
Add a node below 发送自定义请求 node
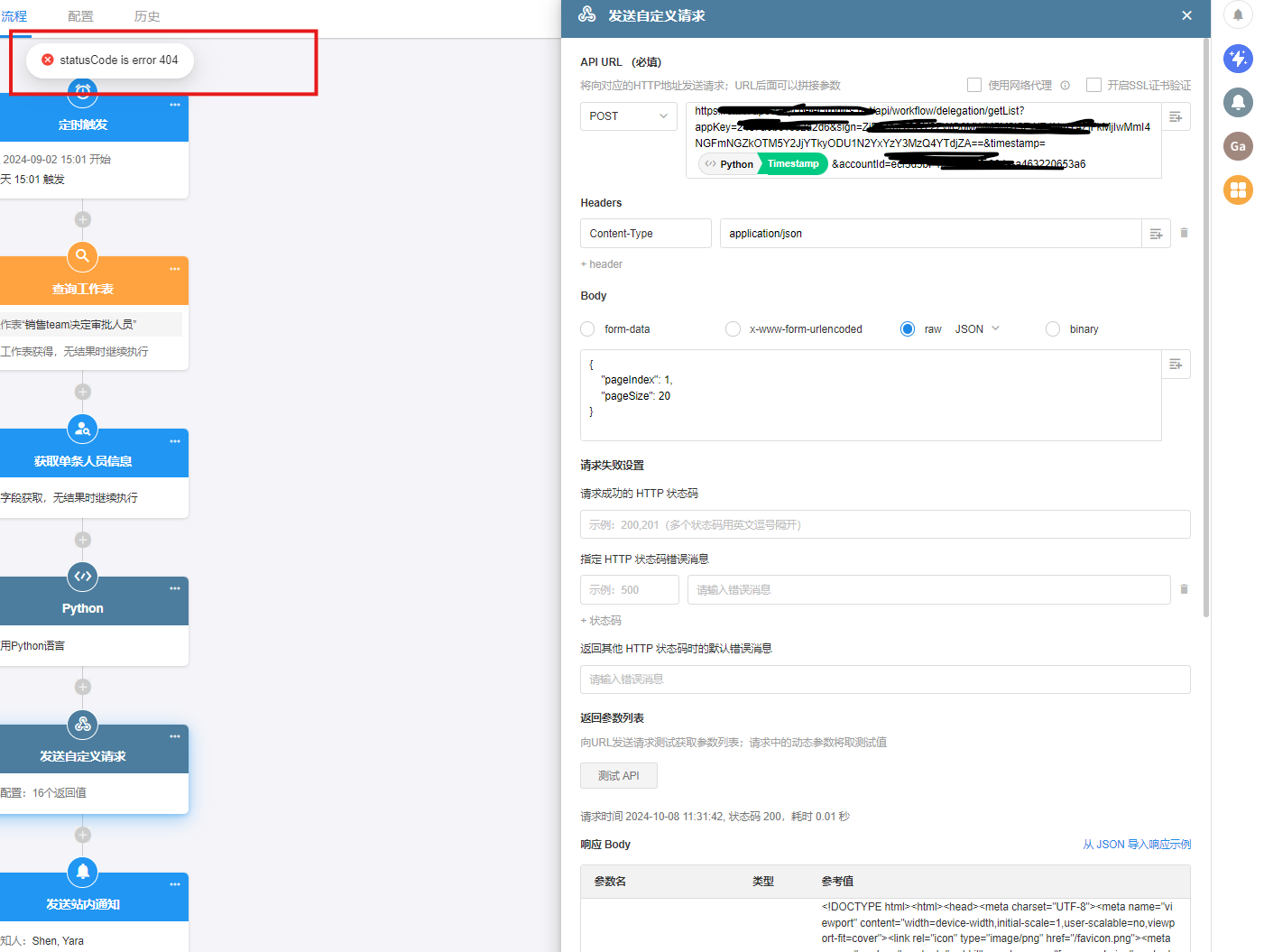(82, 835)
